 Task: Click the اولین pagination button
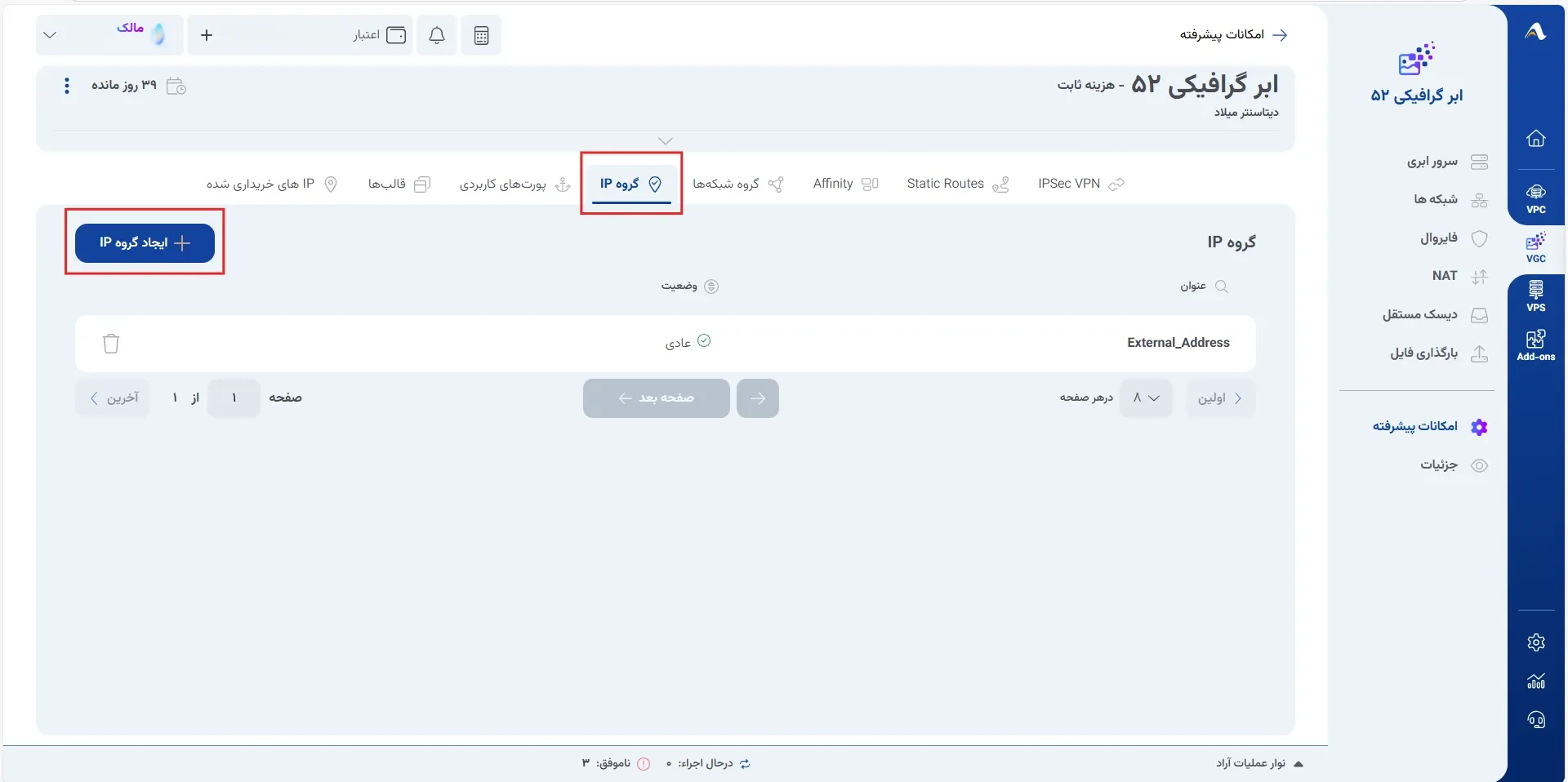(1220, 398)
